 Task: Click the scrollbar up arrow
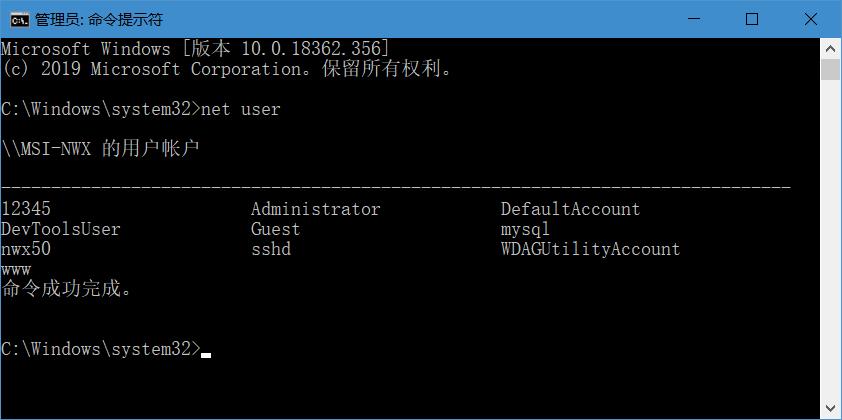click(x=830, y=48)
